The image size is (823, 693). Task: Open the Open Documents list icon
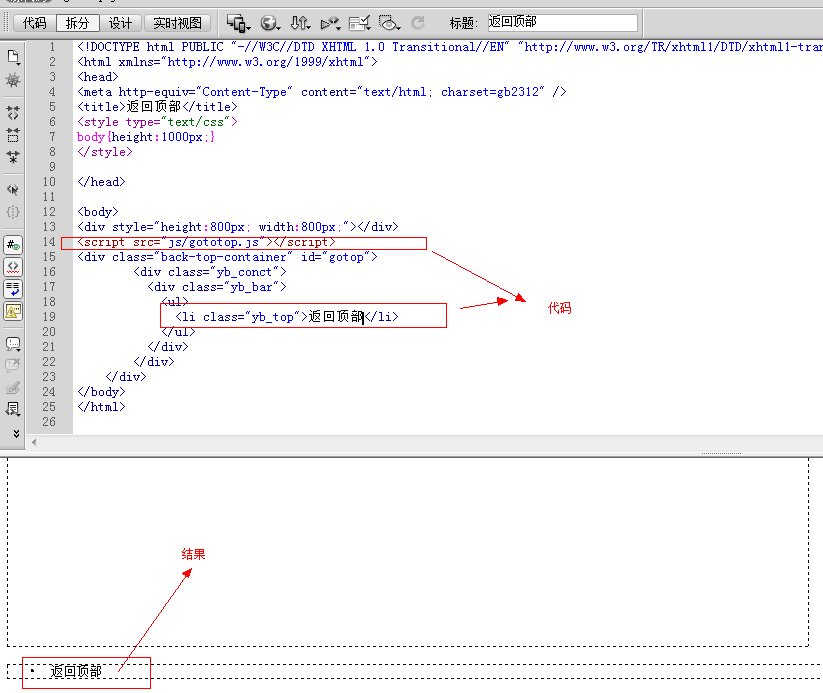[13, 57]
